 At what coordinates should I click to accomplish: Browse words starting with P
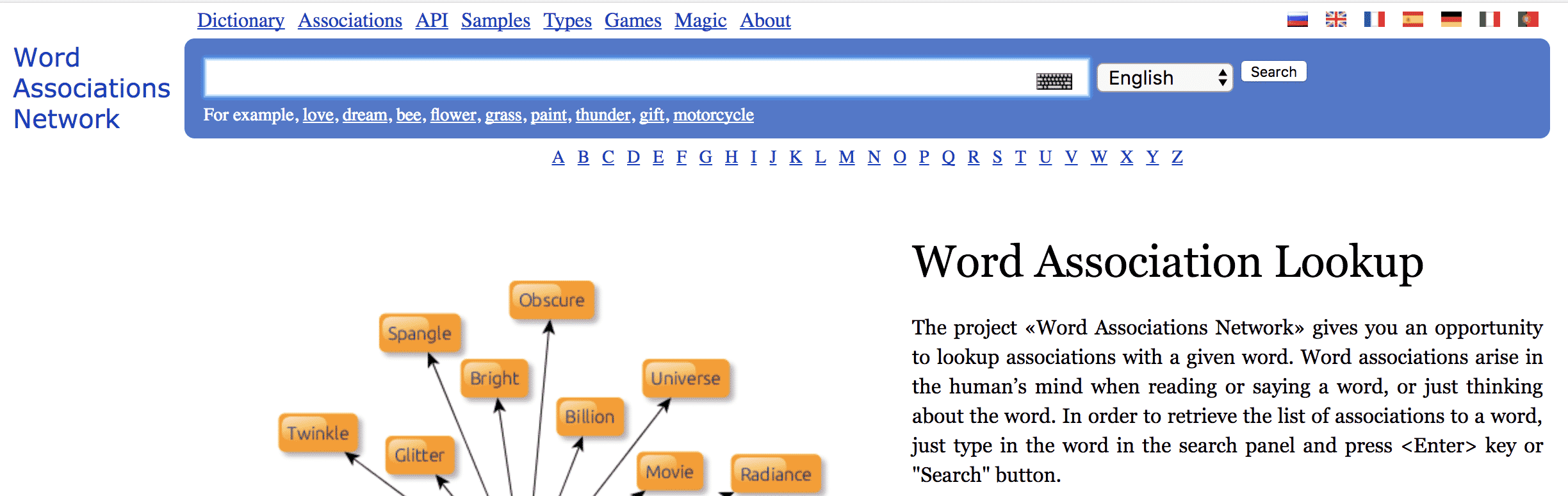point(924,157)
